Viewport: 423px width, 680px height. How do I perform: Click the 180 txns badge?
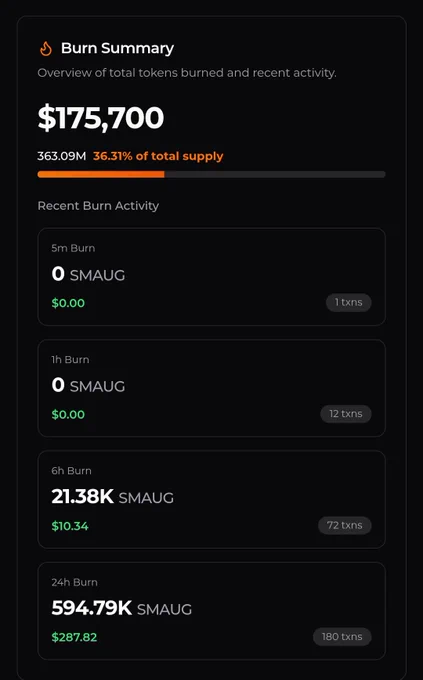point(342,637)
